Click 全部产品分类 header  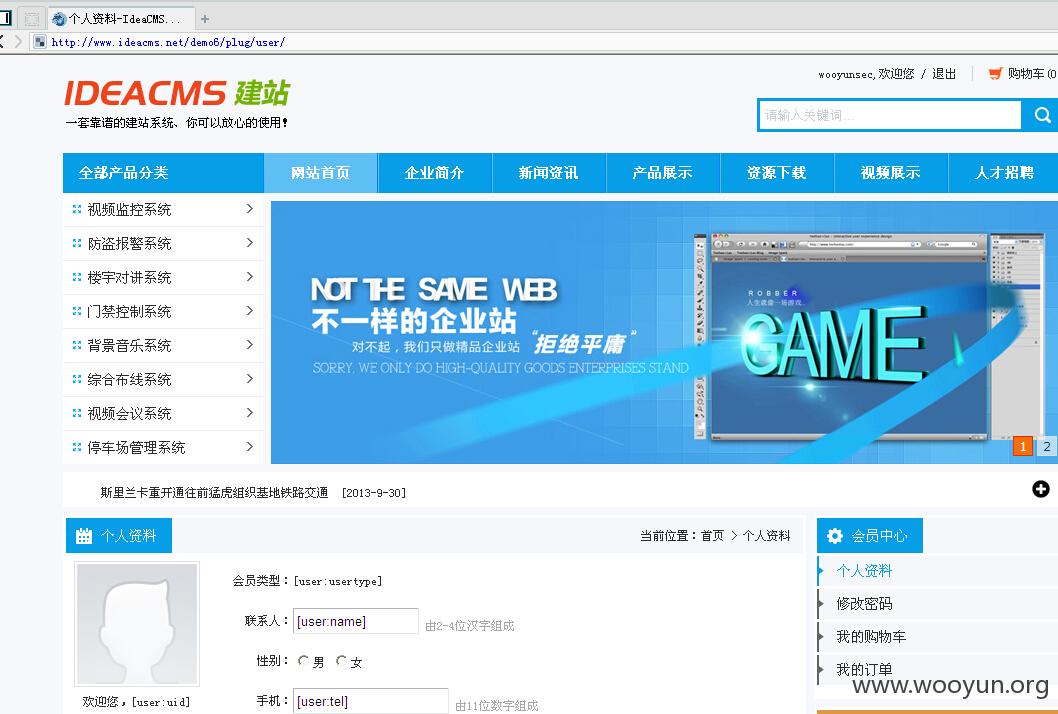pos(163,173)
